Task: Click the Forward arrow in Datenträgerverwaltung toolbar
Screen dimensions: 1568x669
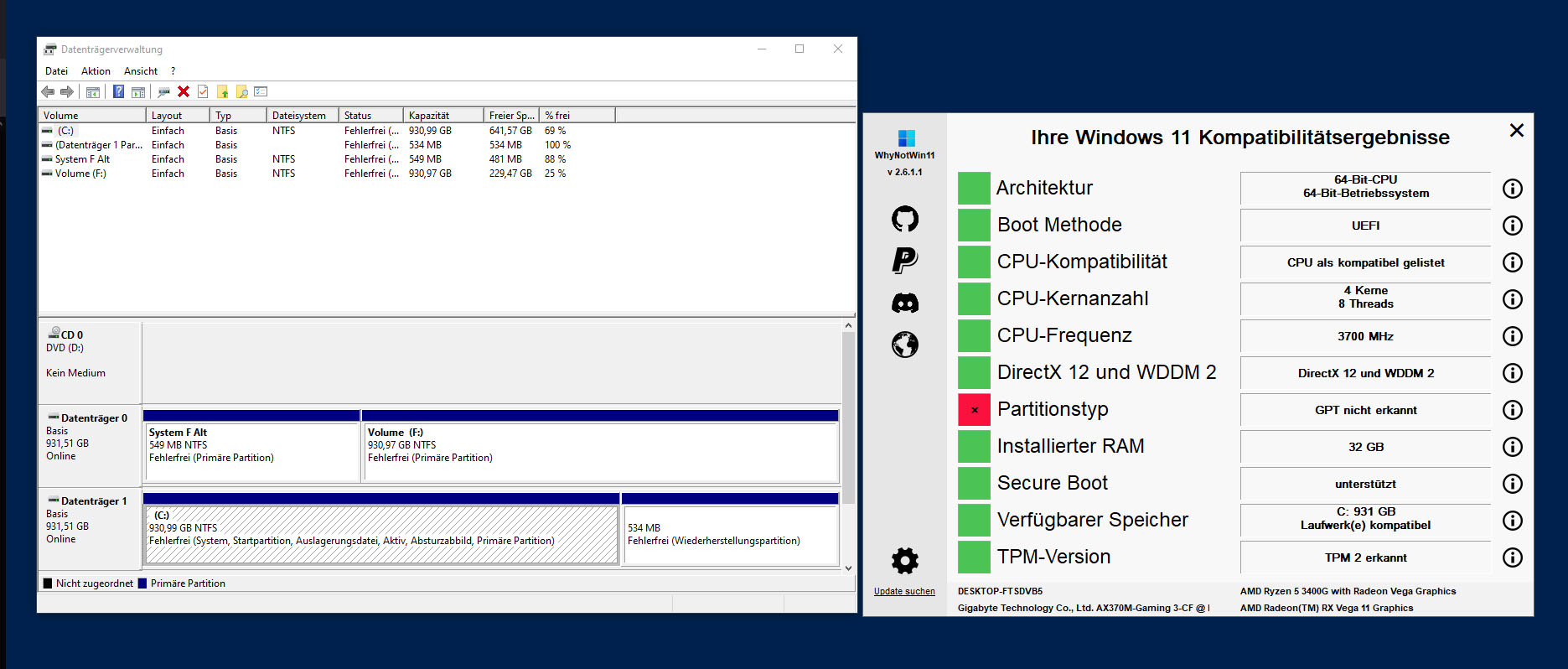Action: (67, 91)
